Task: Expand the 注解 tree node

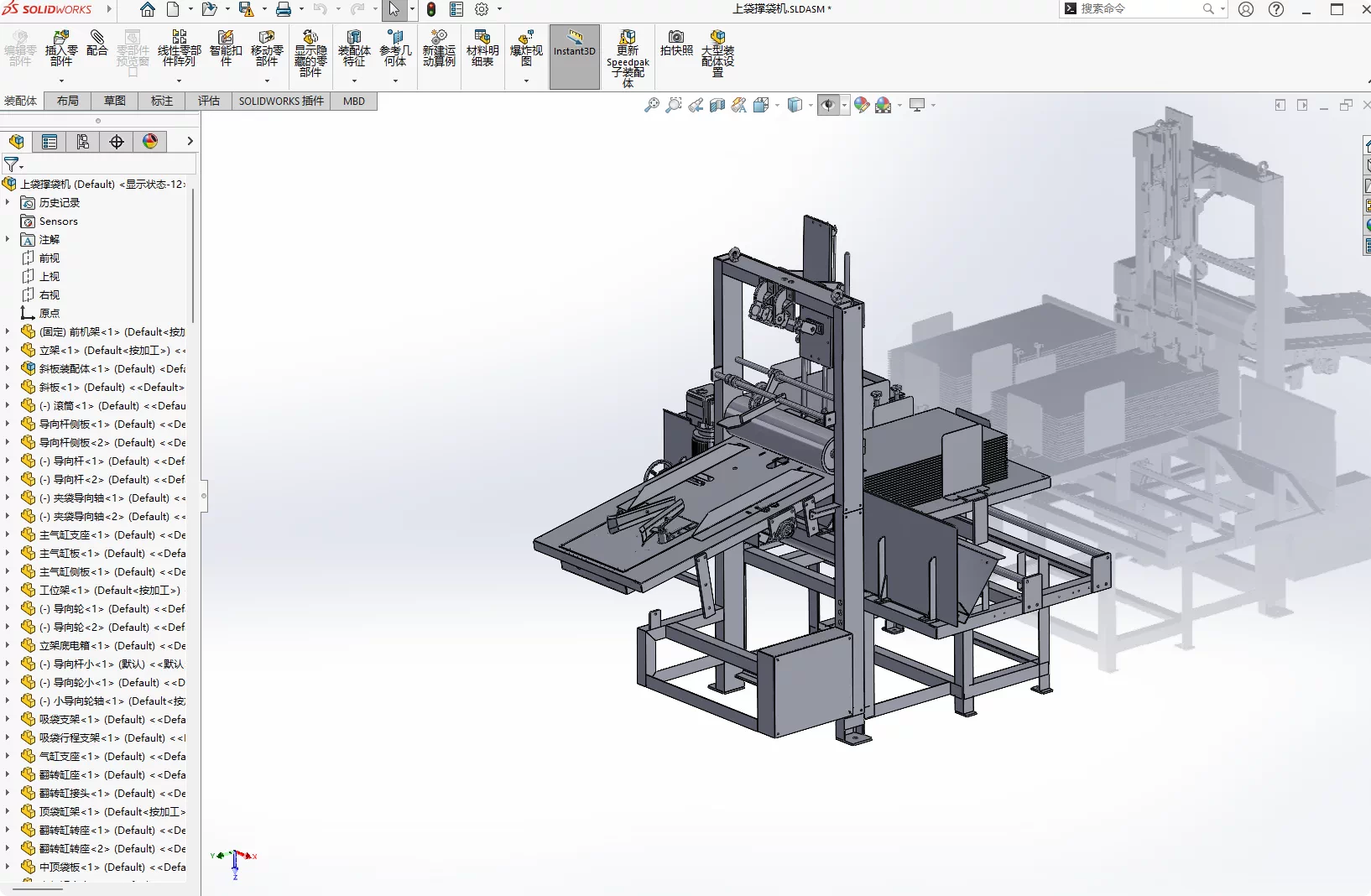Action: pos(8,240)
